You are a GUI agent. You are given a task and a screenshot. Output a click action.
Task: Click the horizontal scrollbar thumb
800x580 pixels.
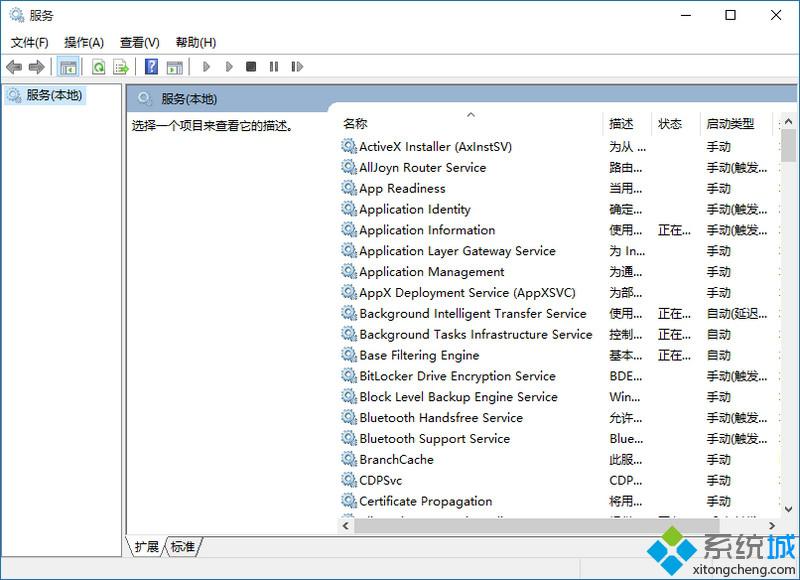coord(536,525)
